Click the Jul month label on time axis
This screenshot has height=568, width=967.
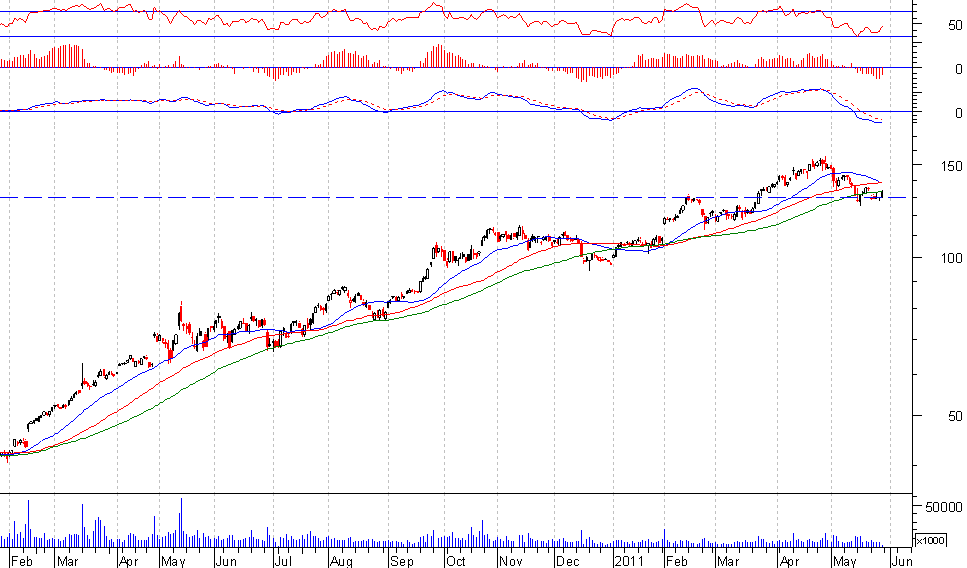(282, 561)
